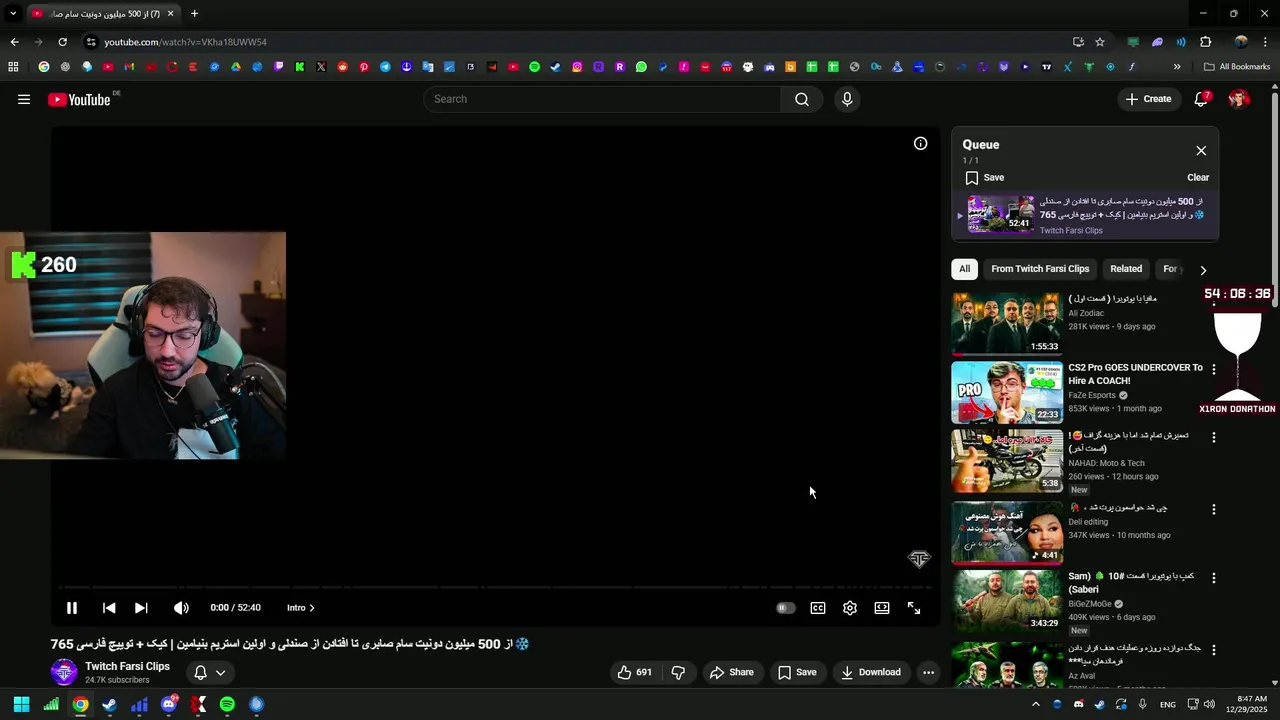1280x720 pixels.
Task: Open the account avatar menu
Action: (x=1239, y=99)
